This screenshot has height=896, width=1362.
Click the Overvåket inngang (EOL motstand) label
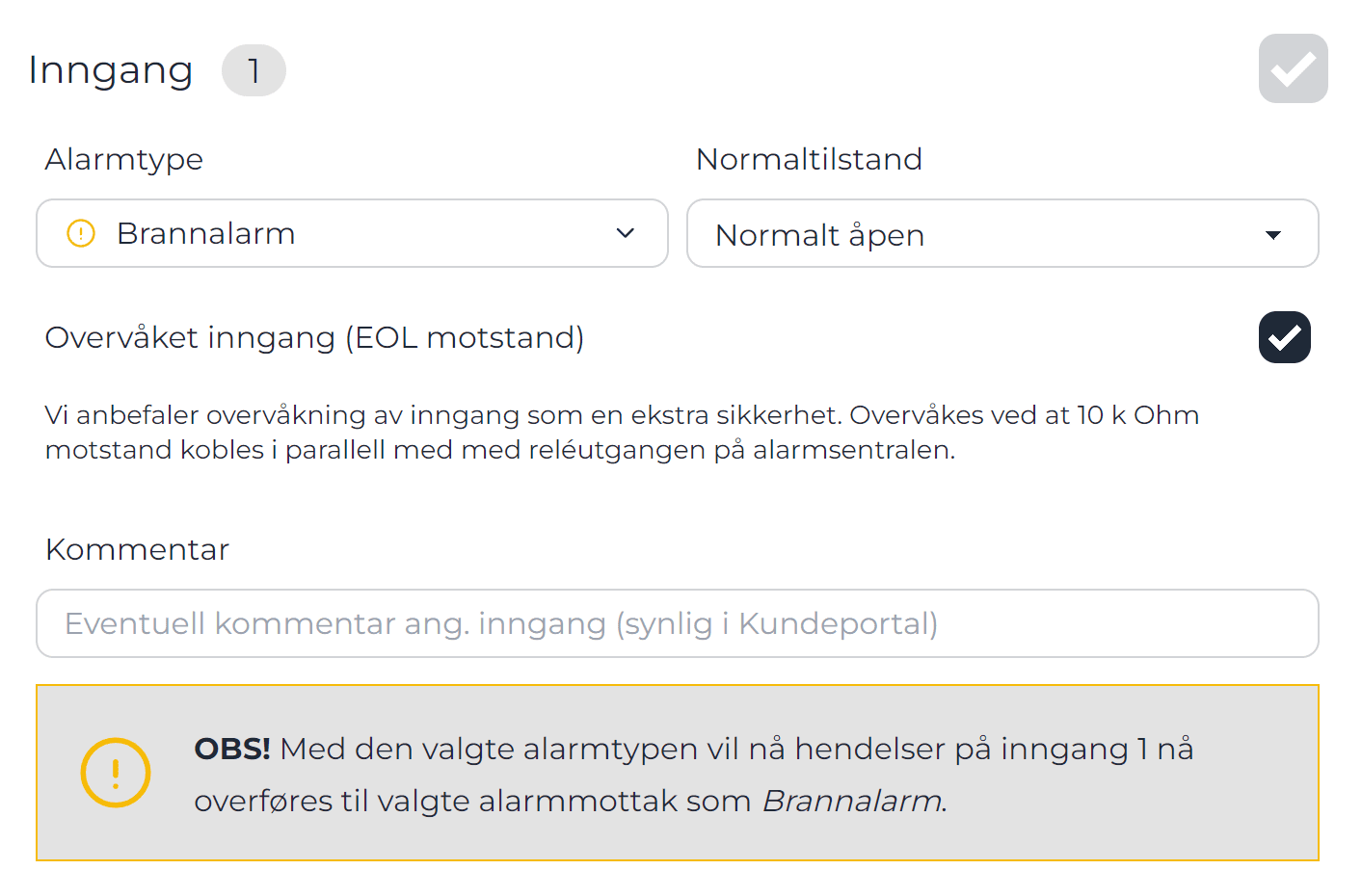(314, 337)
